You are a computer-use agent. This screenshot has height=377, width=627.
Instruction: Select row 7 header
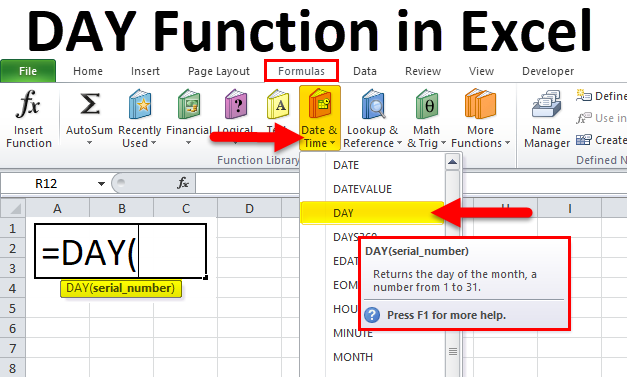click(12, 348)
